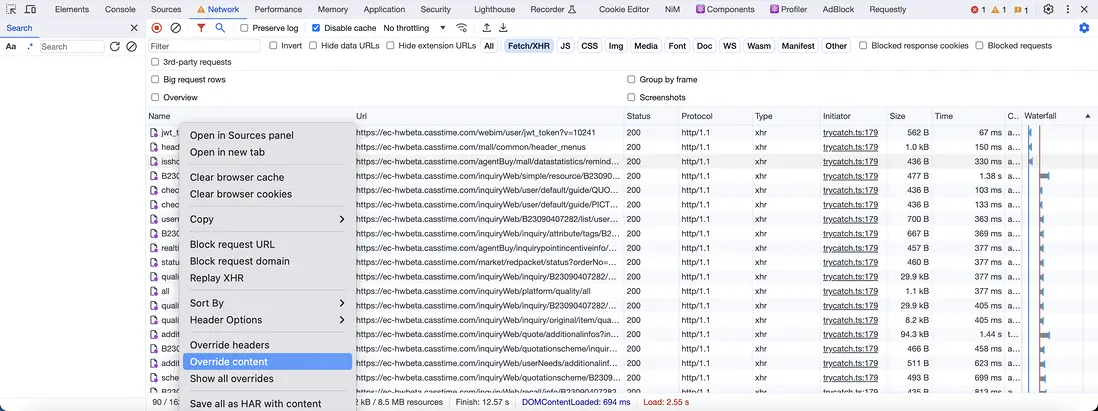Enable the Preserve log checkbox
Screen dimensions: 1098x411
(245, 28)
